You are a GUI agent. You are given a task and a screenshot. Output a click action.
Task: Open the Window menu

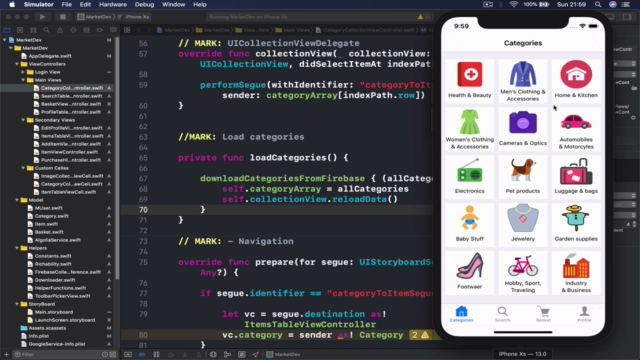point(173,4)
